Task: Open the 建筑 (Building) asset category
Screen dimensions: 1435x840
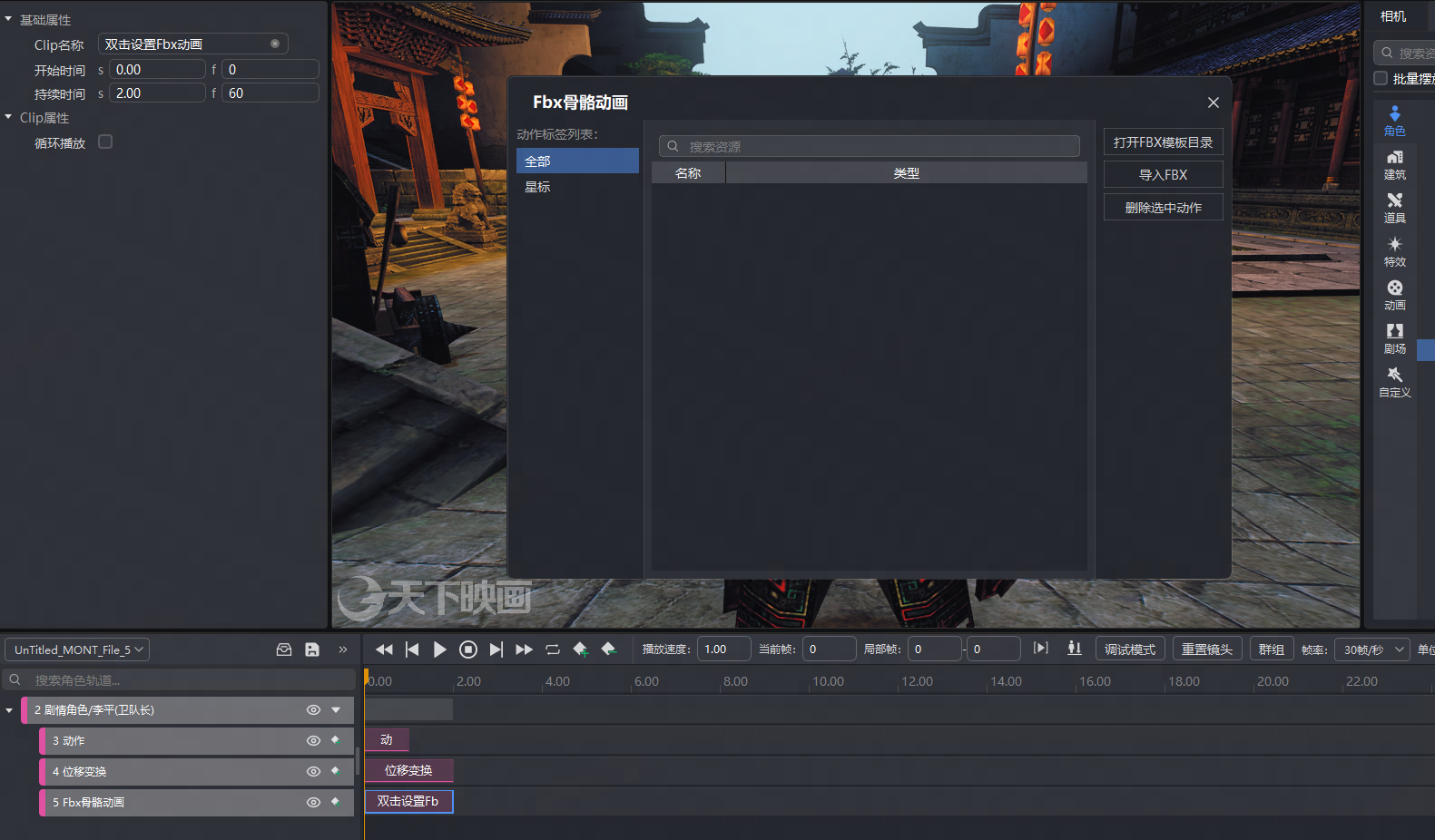Action: (1394, 163)
